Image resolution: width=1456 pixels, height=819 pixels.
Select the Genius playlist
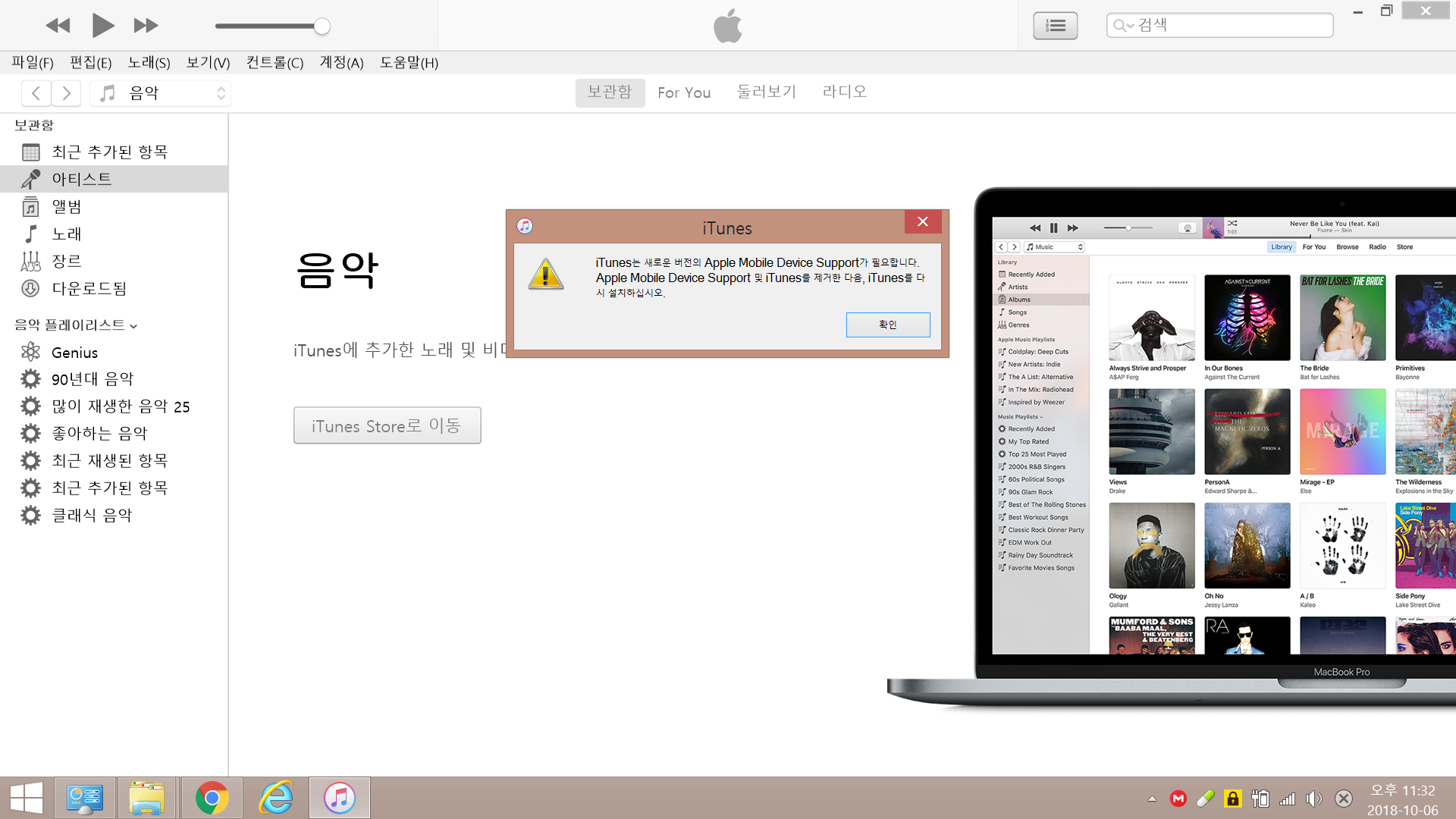[74, 353]
